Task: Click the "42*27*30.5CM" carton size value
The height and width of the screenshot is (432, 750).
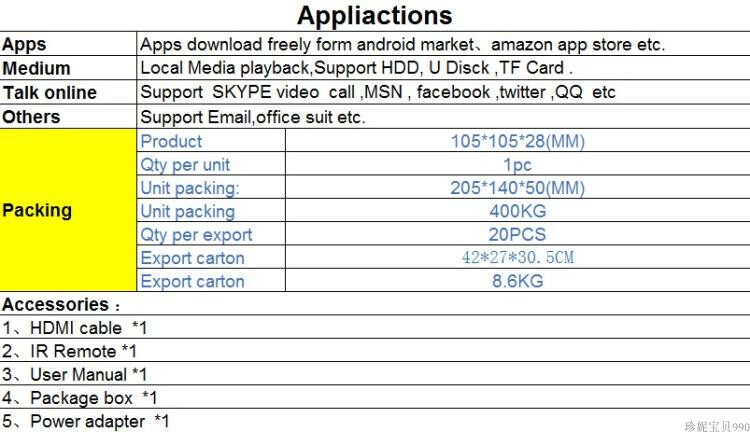Action: 517,258
